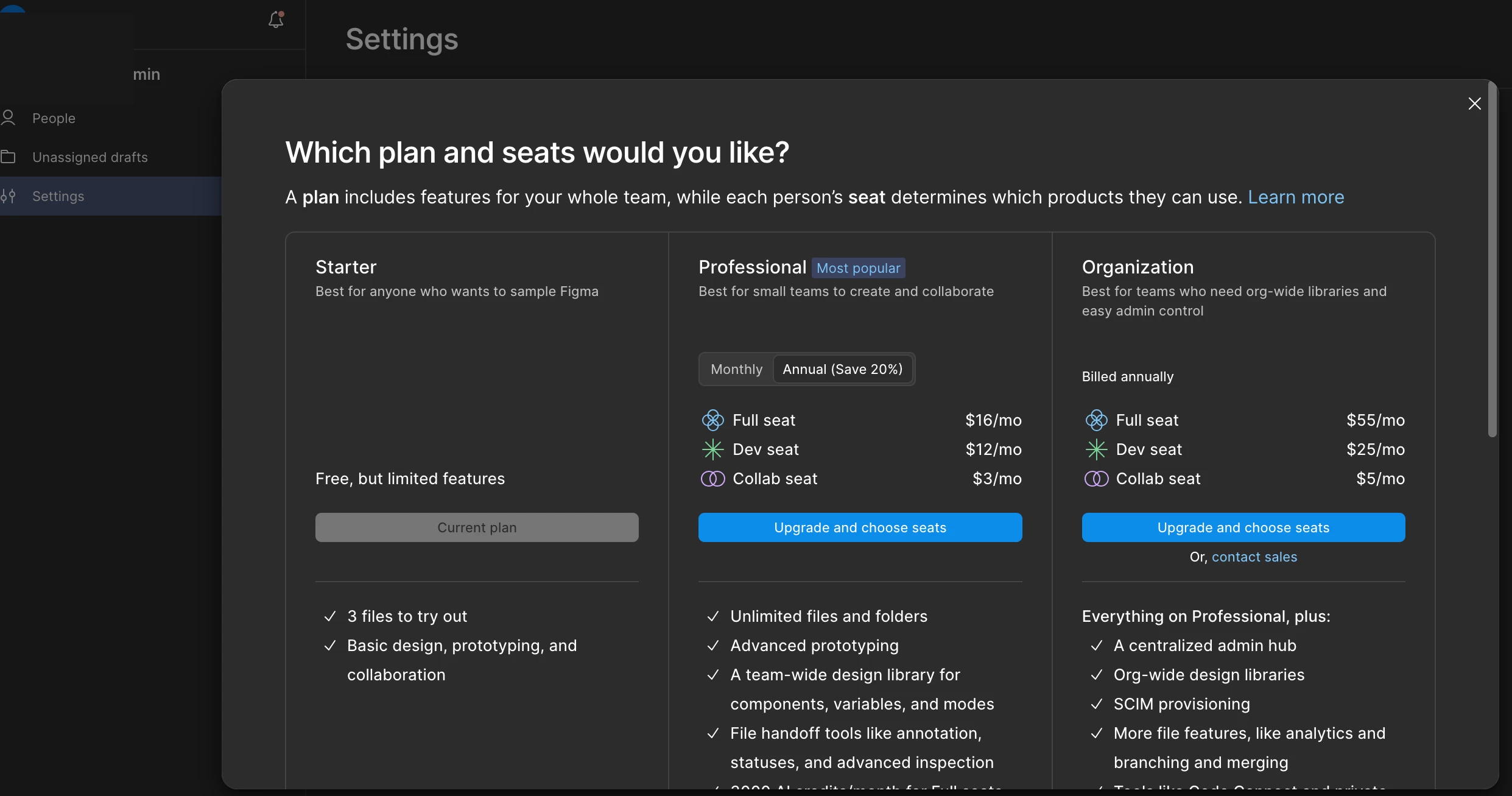Click Professional Full seat icon
1512x796 pixels.
point(712,420)
